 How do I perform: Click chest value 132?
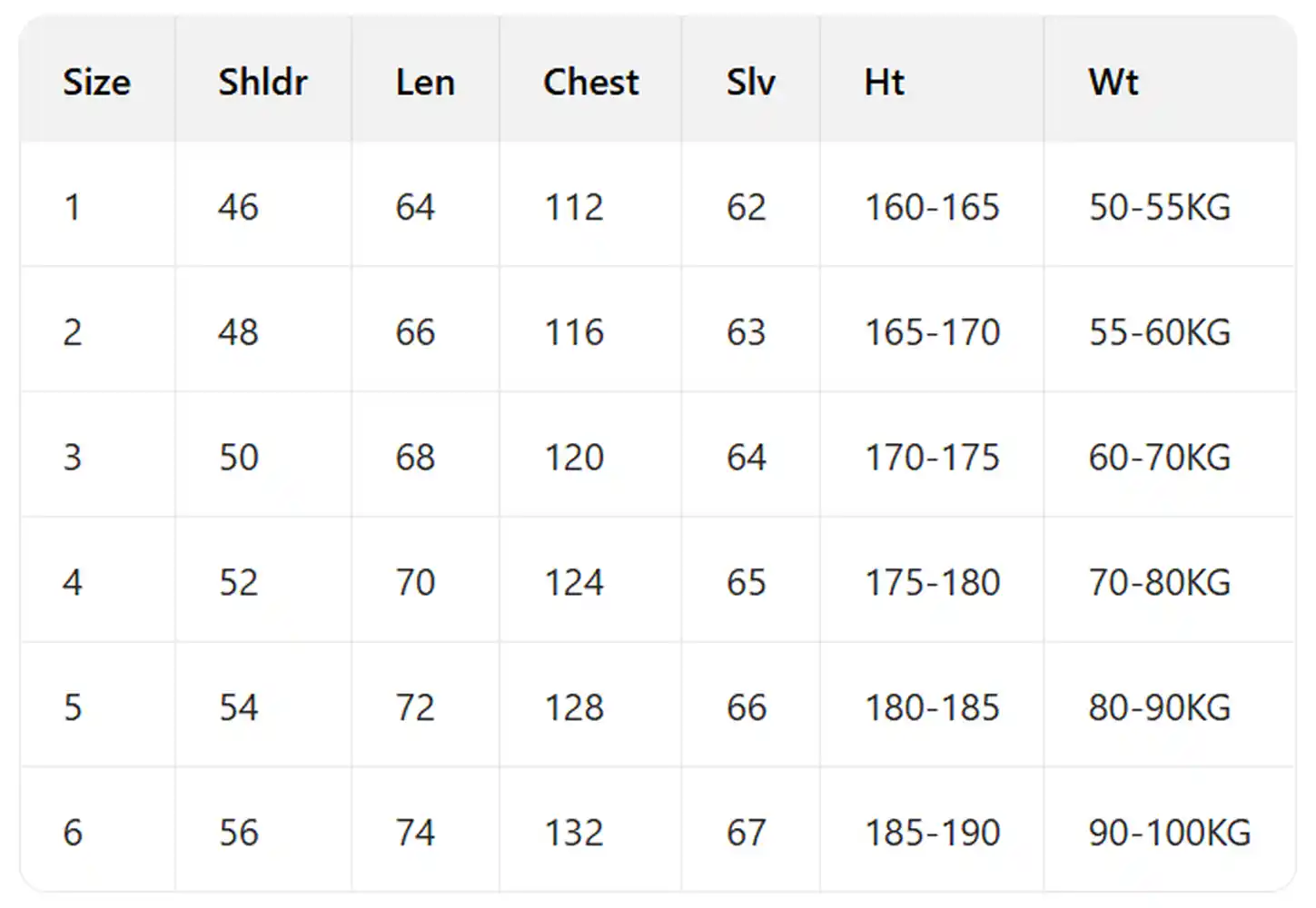[573, 834]
